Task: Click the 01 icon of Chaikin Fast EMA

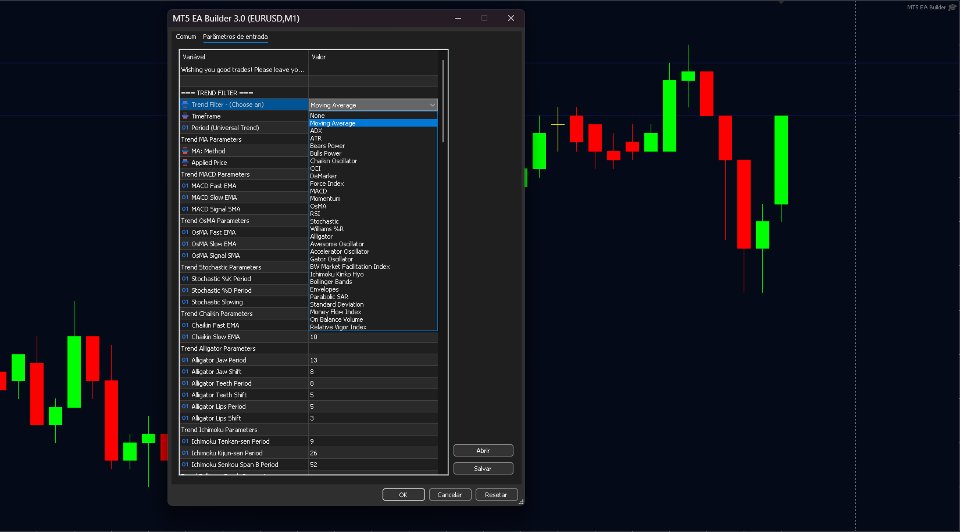Action: 185,325
